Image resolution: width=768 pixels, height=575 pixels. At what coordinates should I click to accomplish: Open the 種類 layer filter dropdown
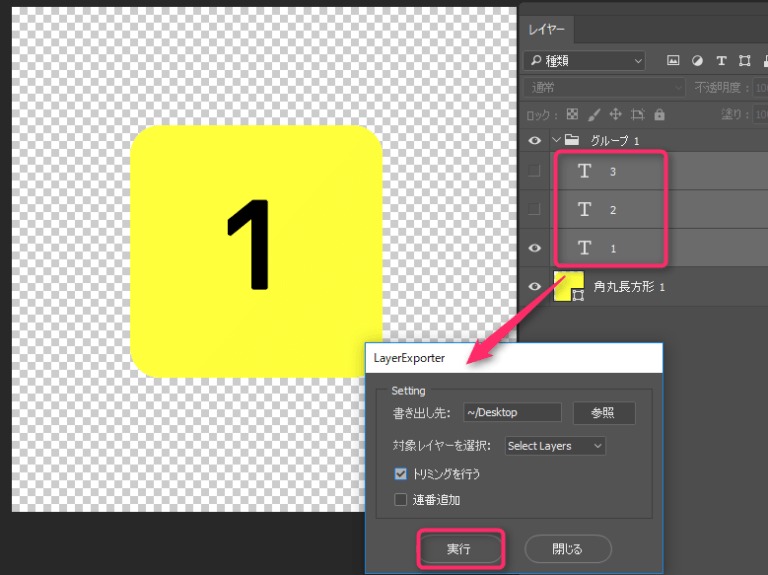click(x=585, y=61)
